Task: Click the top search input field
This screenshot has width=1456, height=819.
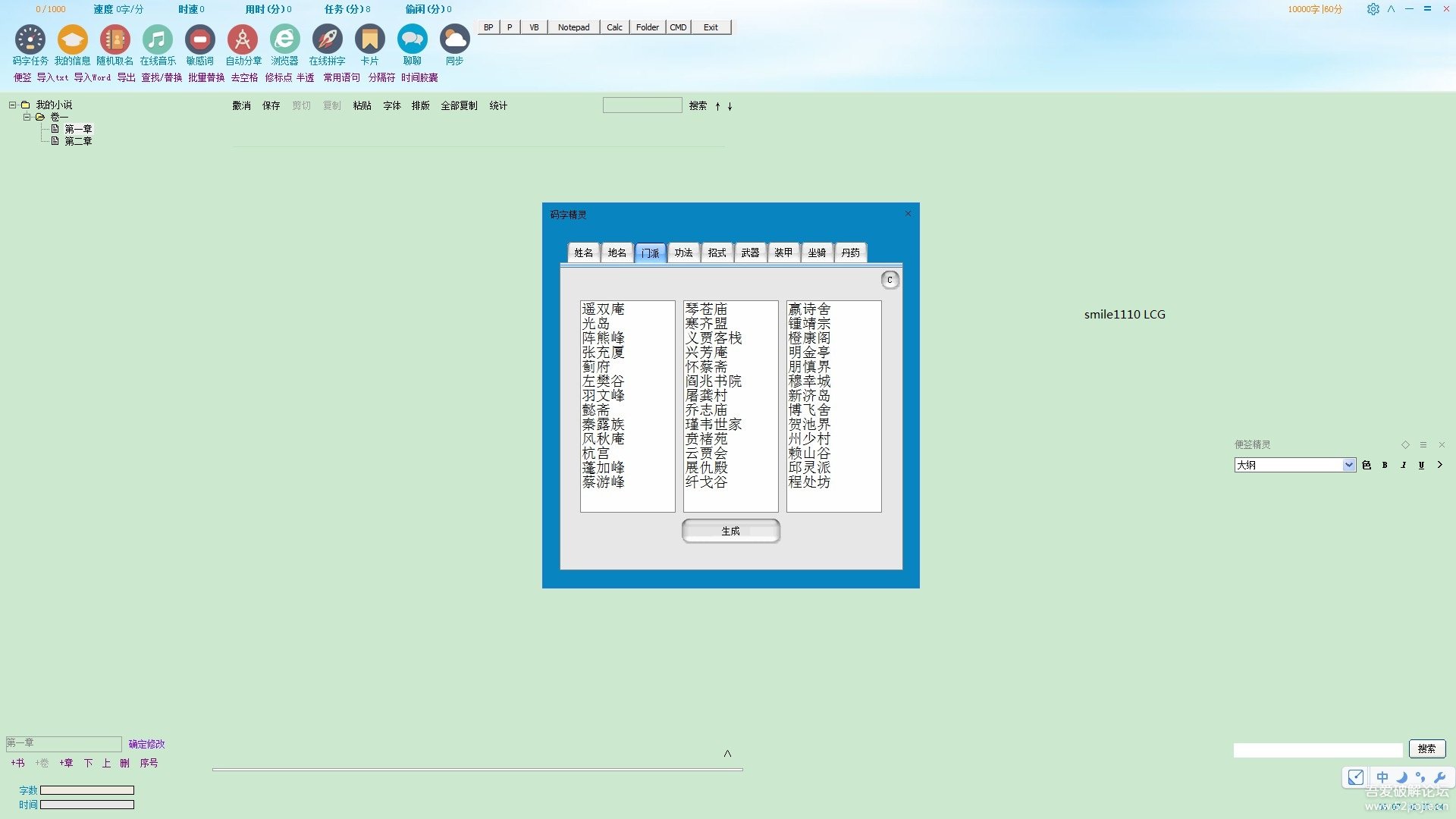Action: pyautogui.click(x=642, y=105)
